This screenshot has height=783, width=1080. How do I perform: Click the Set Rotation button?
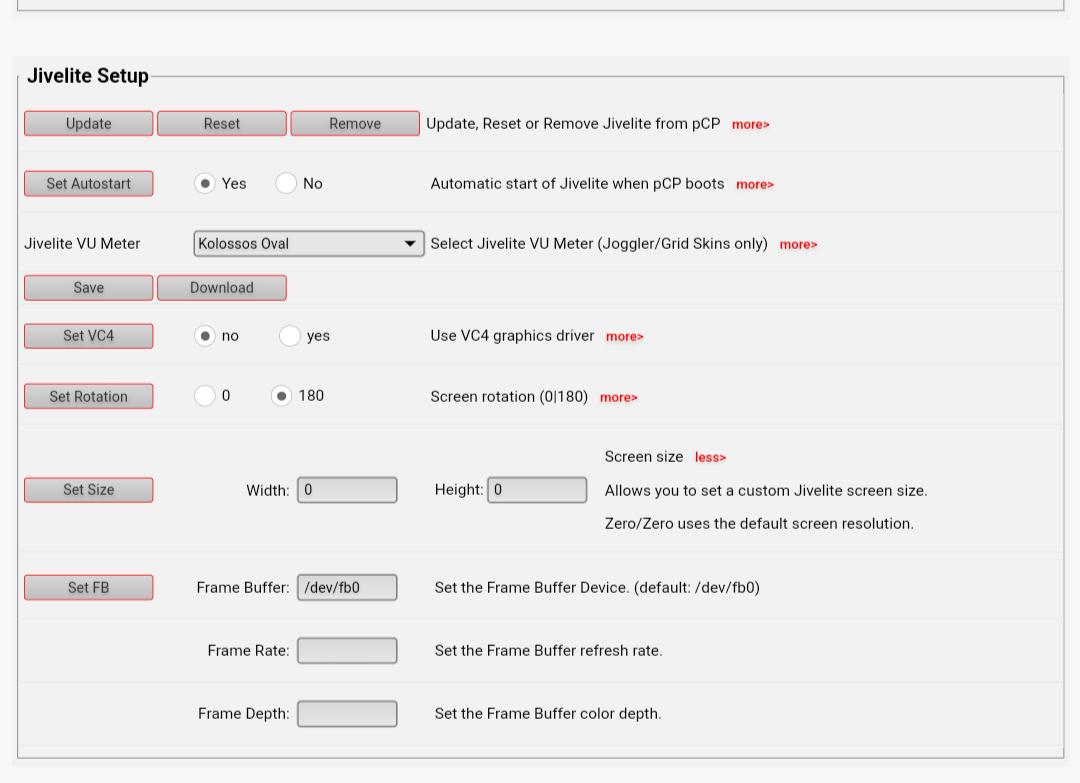[88, 397]
